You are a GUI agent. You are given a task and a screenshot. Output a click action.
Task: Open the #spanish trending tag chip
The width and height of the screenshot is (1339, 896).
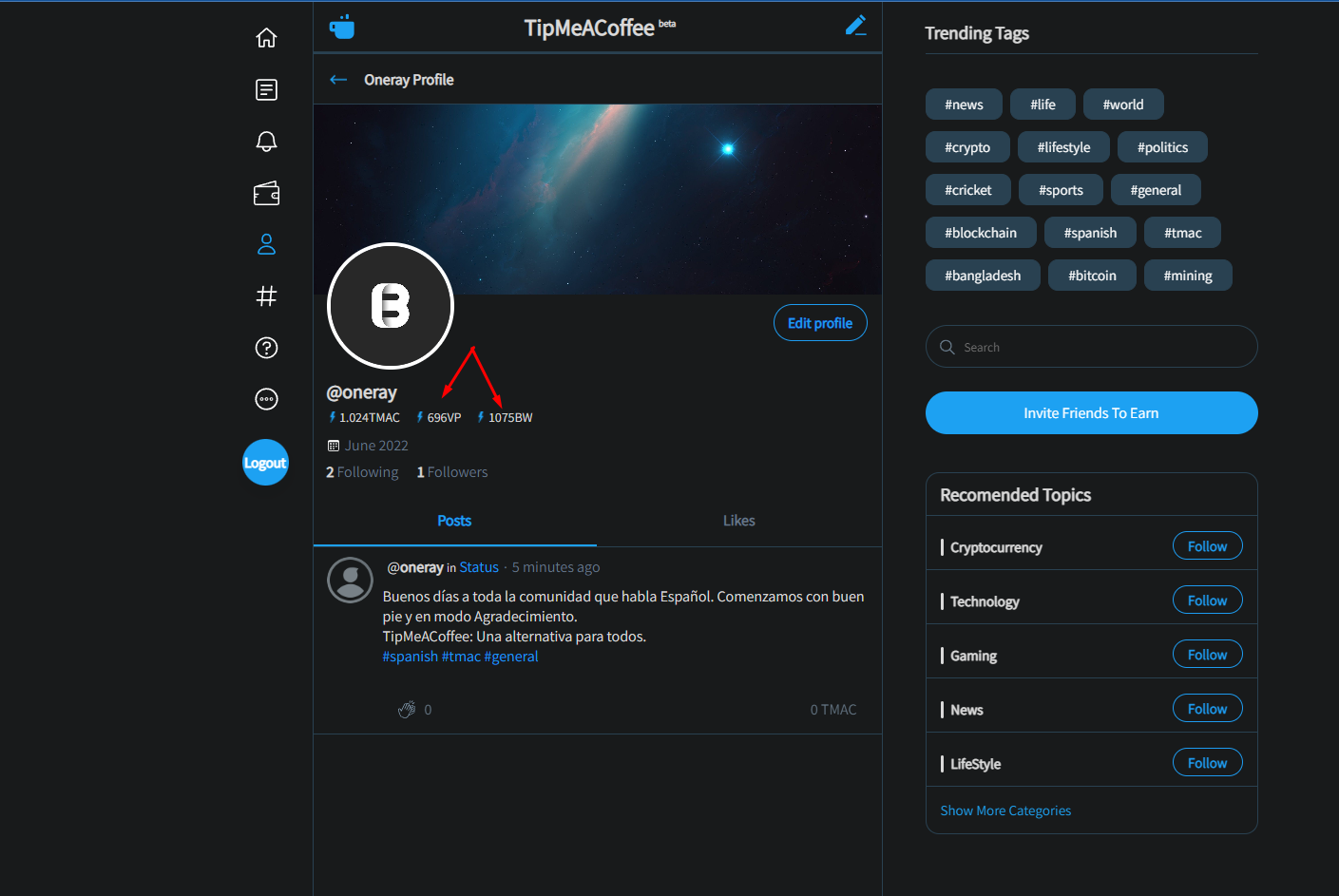[x=1090, y=233]
